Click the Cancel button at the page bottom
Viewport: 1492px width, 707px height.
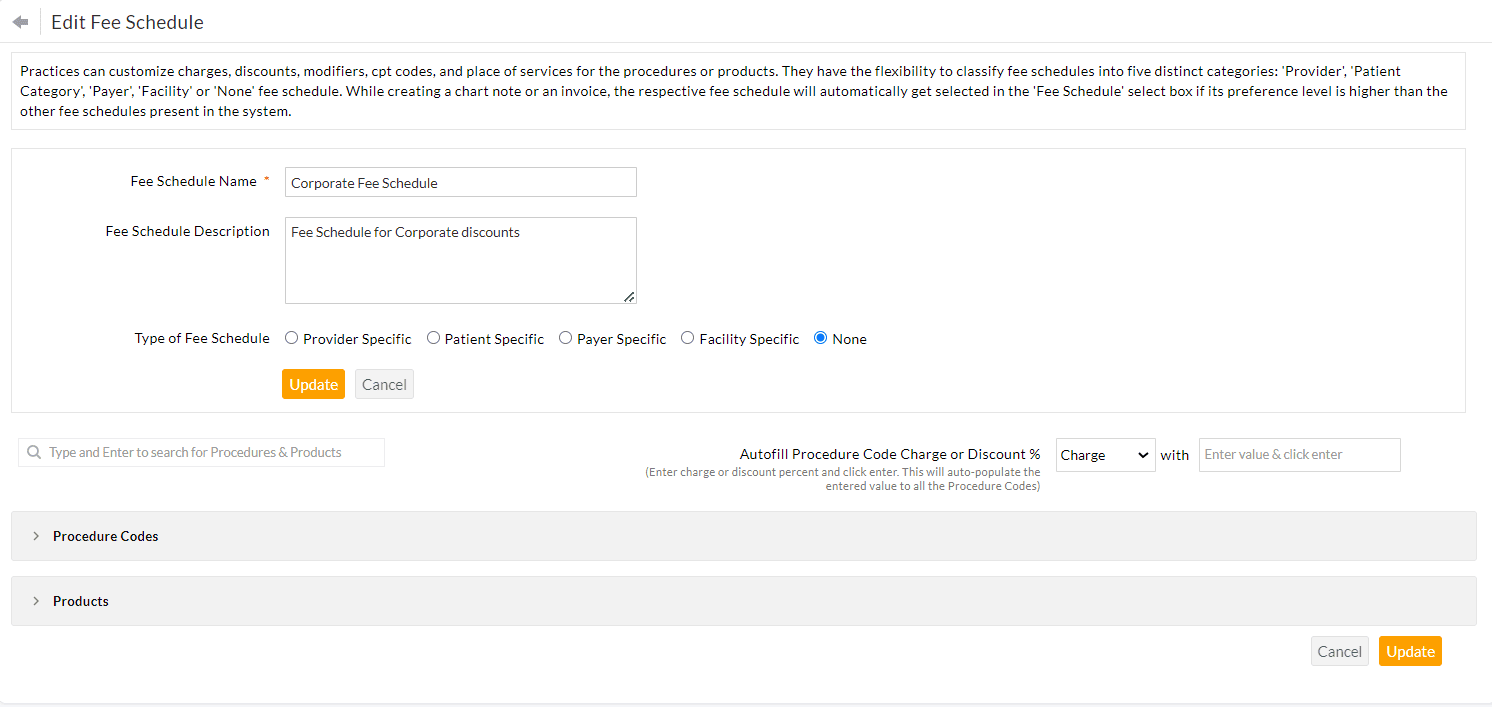click(1339, 652)
